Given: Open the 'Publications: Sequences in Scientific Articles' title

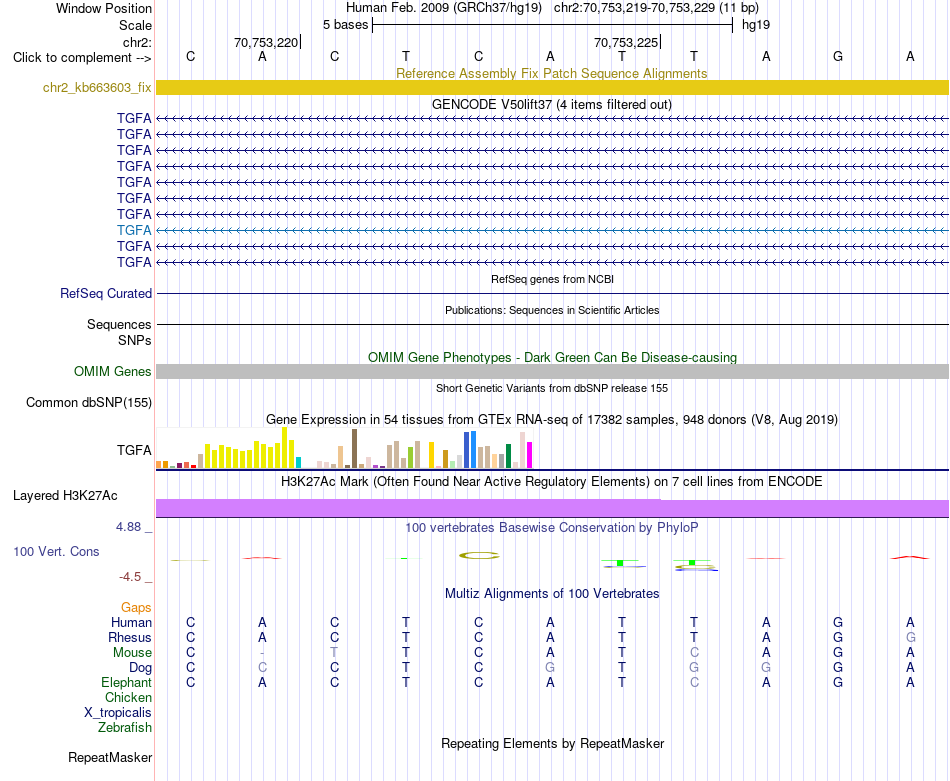Looking at the screenshot, I should coord(552,310).
